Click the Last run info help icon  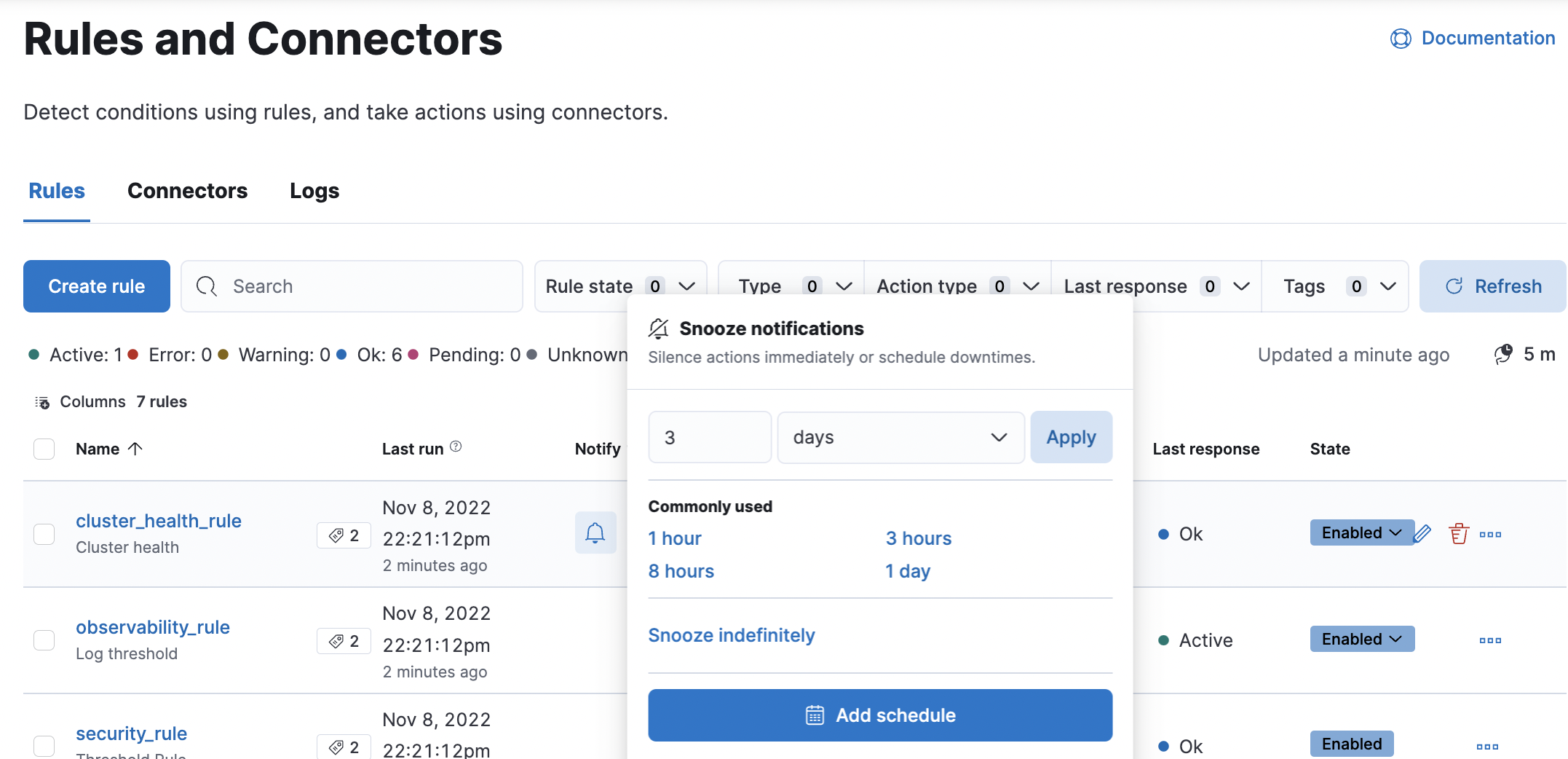click(x=456, y=447)
